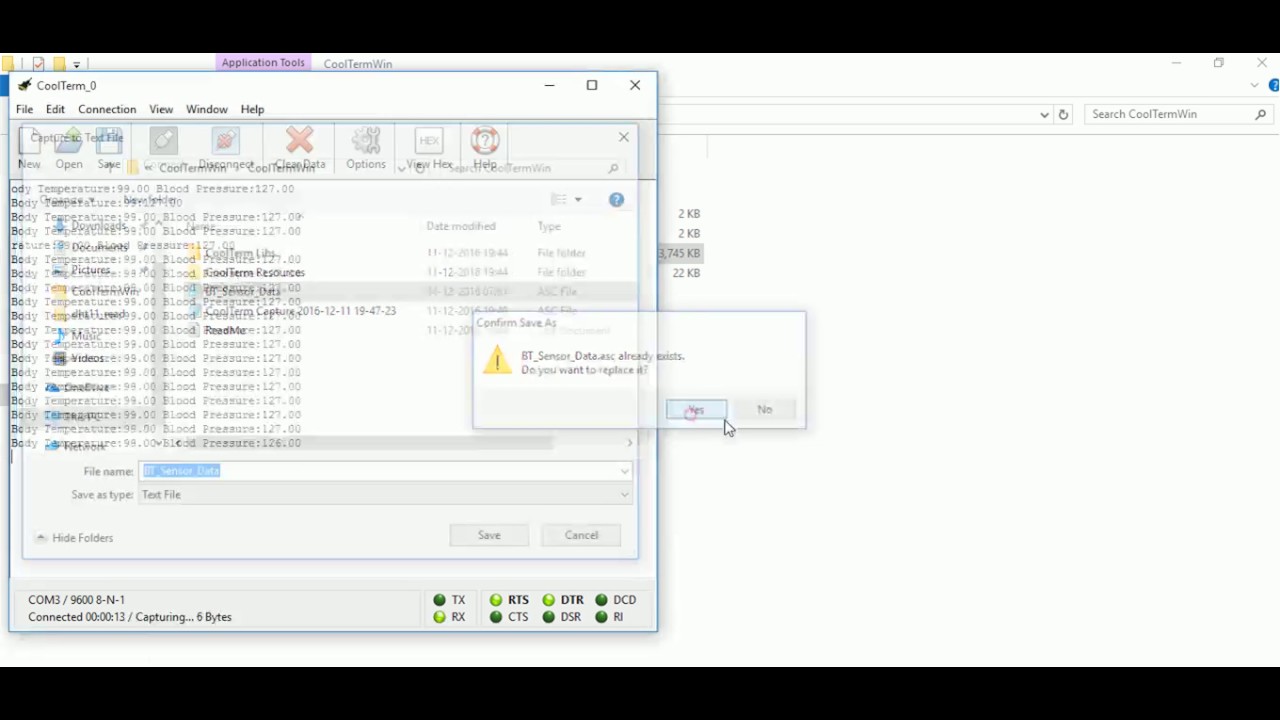Screen dimensions: 1280x720
Task: Click the new folder icon in Explorer quick access toolbar
Action: coord(59,64)
